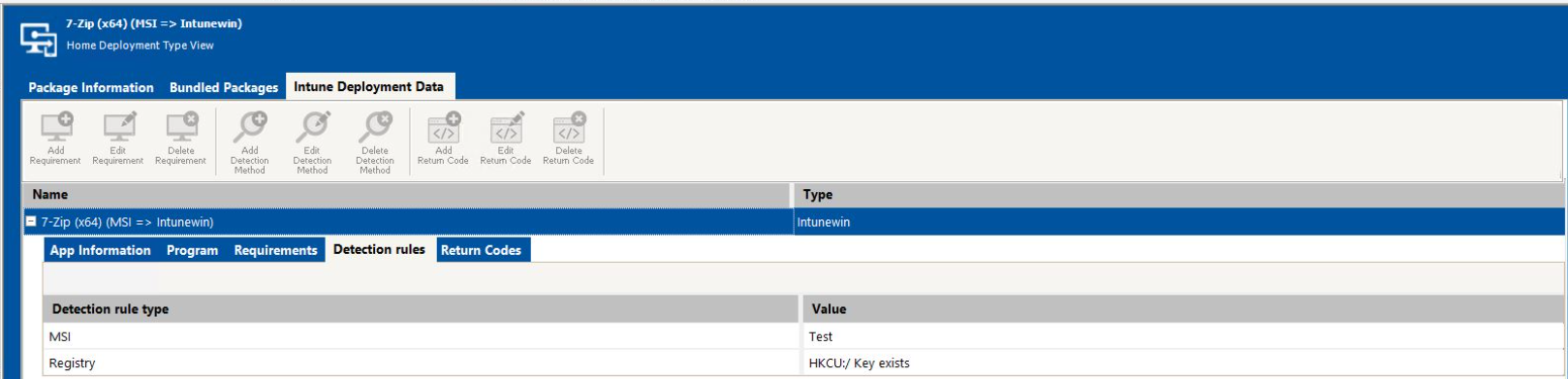Viewport: 1568px width, 379px height.
Task: Select the Registry detection rule row
Action: (x=803, y=363)
